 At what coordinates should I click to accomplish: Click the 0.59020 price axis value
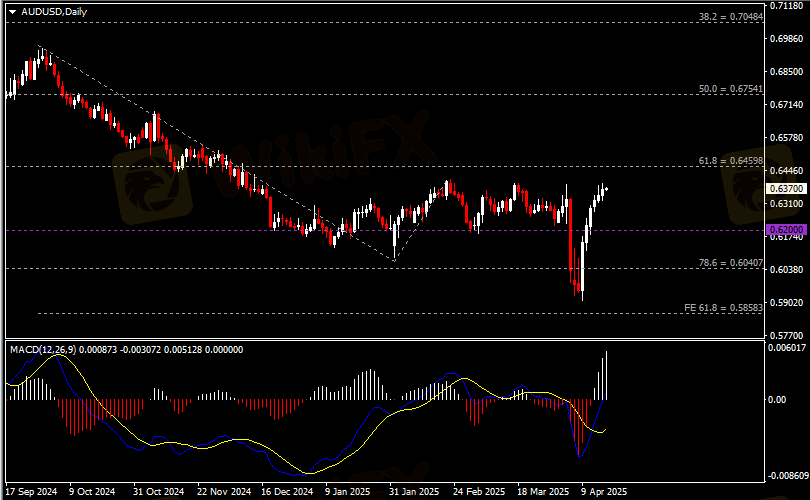(786, 303)
